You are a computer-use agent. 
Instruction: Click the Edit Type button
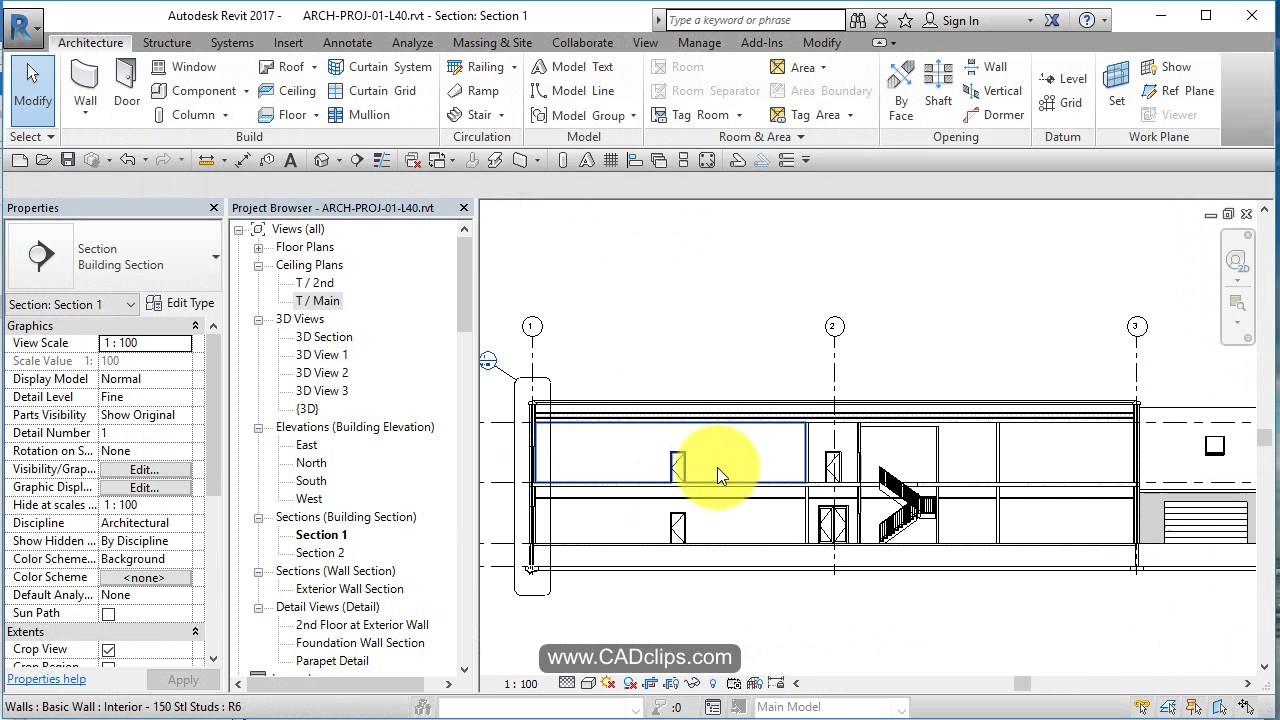click(x=182, y=303)
